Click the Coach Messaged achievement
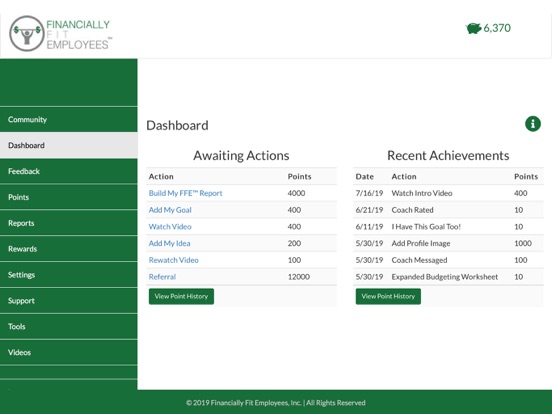552x414 pixels. click(419, 260)
